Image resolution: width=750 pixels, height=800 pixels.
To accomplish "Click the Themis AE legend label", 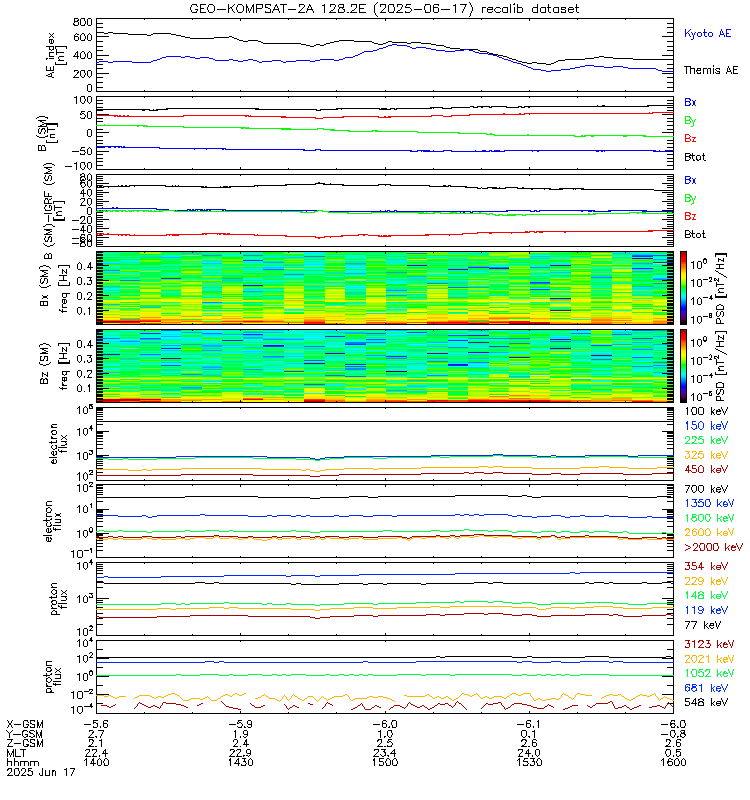I will tap(711, 70).
